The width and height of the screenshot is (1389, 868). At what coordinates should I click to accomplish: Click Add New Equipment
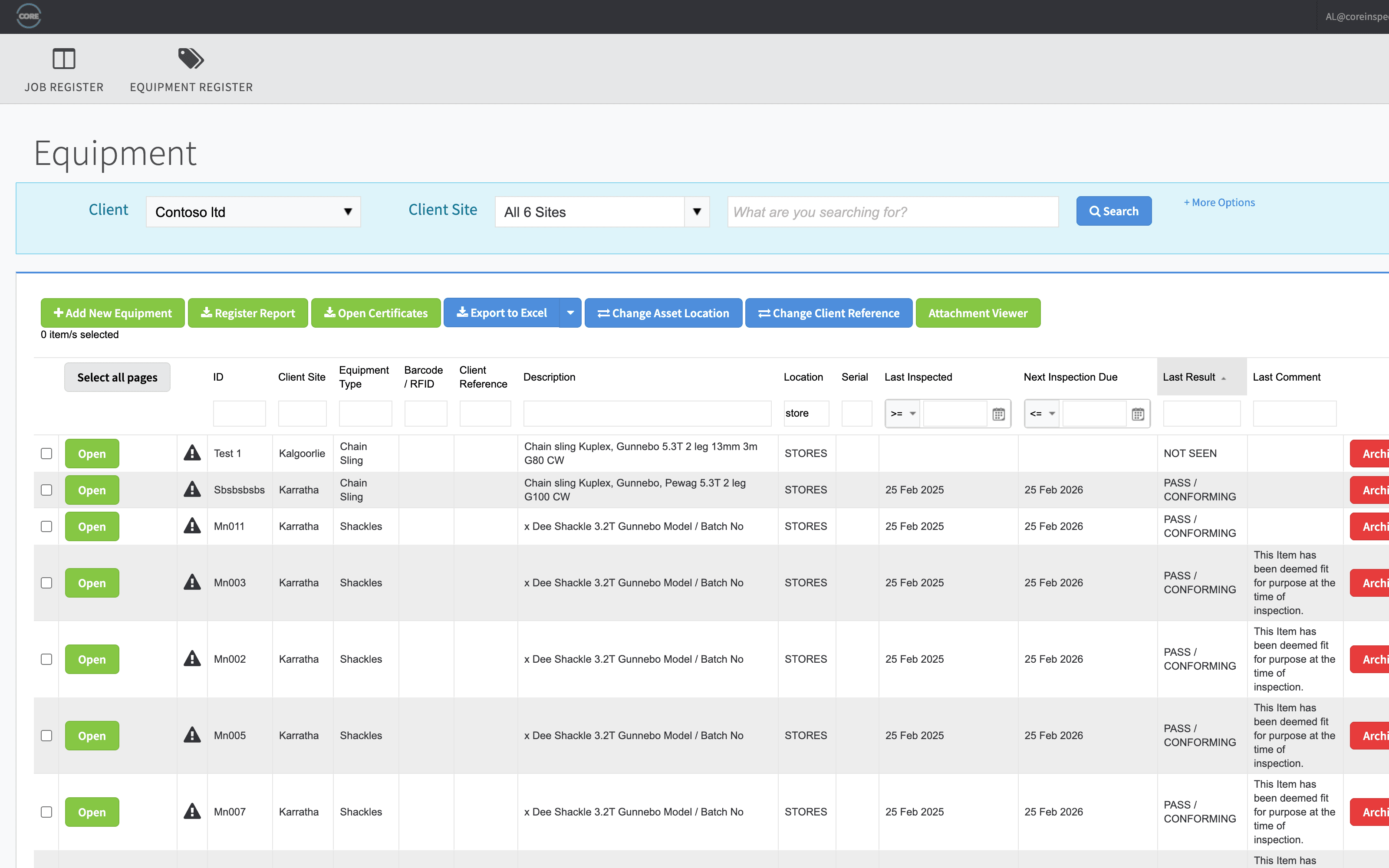point(112,313)
